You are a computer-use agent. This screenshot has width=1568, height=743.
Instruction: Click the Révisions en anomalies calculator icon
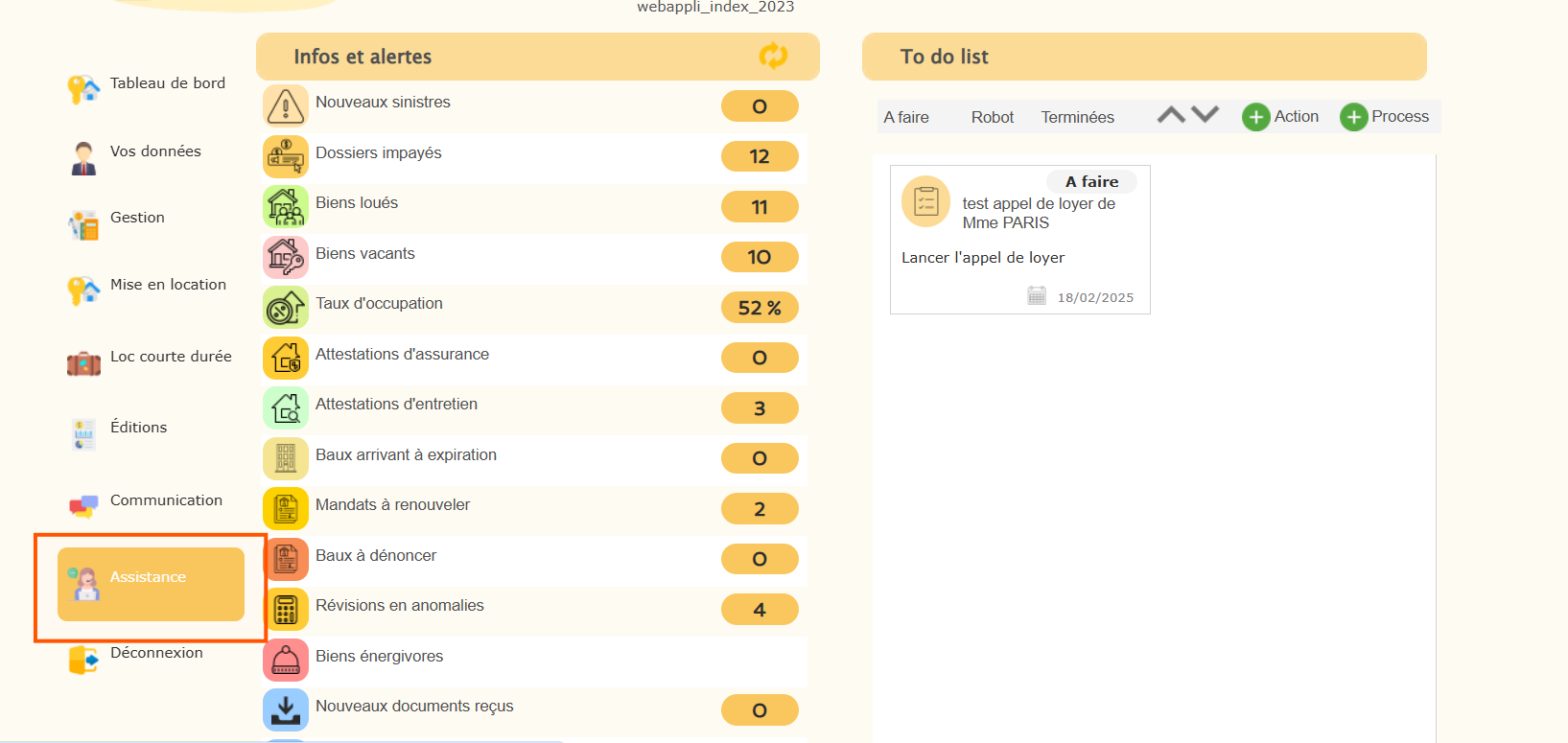click(286, 610)
